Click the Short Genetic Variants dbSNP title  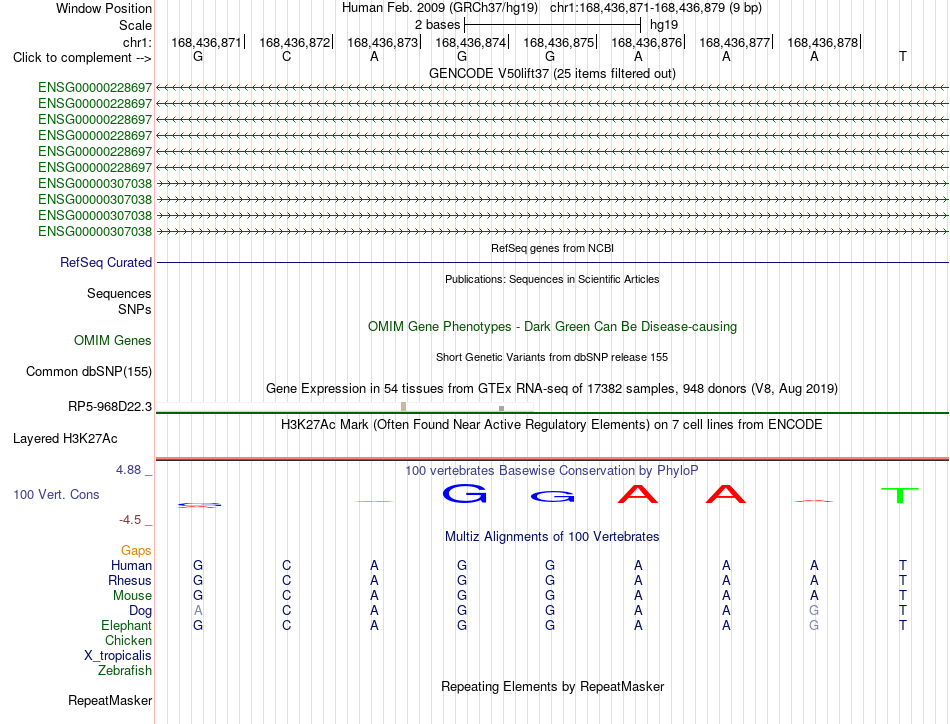point(552,357)
